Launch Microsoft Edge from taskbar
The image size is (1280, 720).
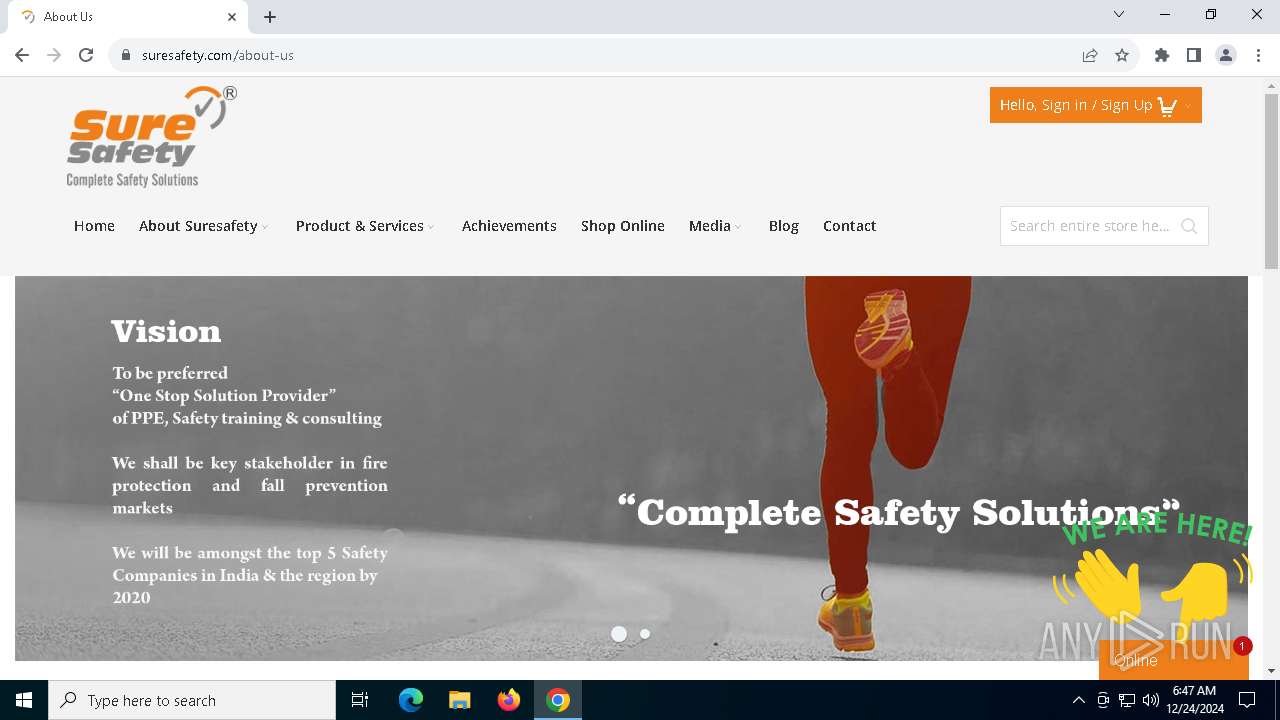(x=411, y=700)
